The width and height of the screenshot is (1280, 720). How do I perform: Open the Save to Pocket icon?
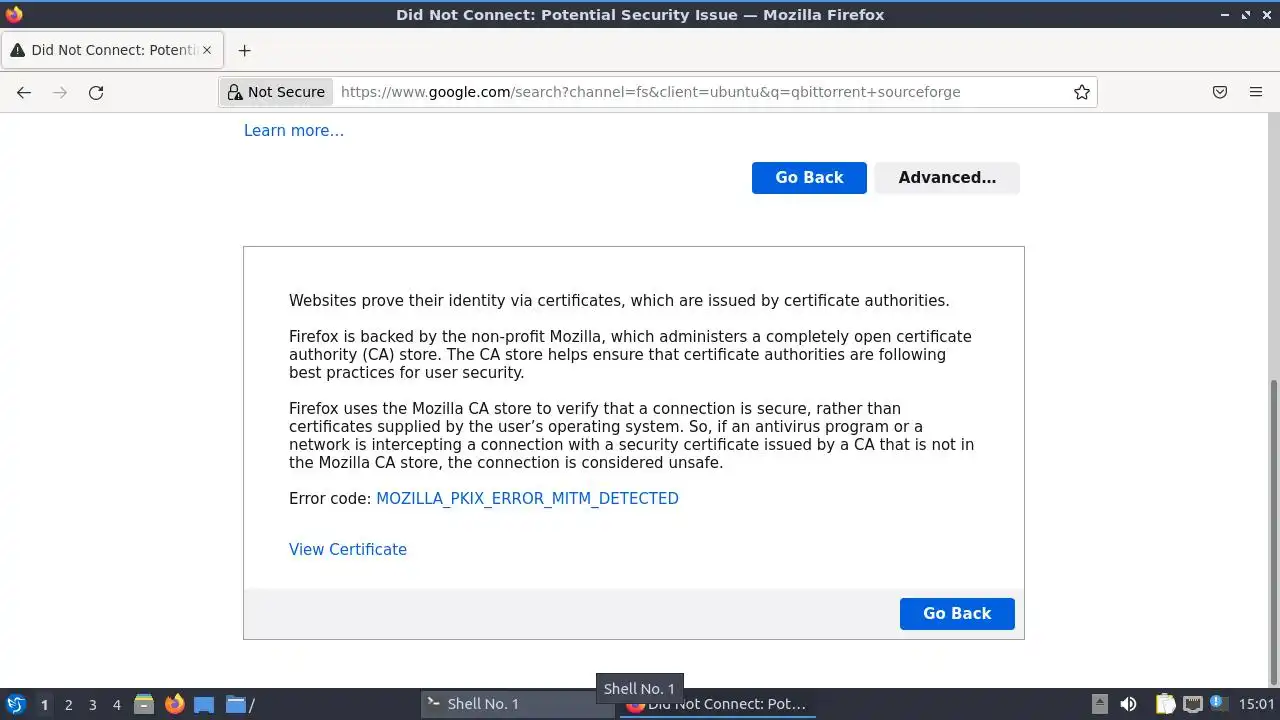point(1220,92)
